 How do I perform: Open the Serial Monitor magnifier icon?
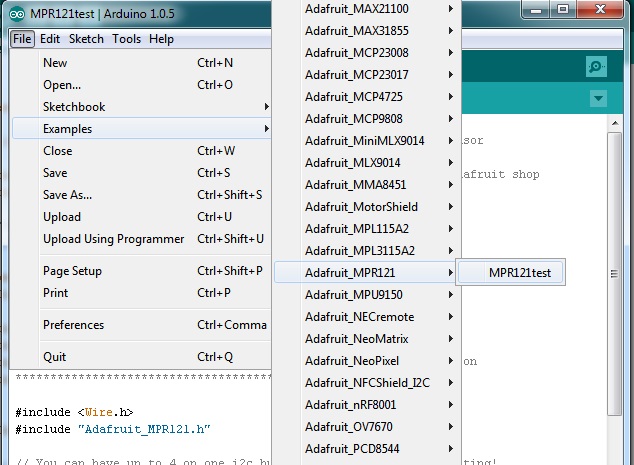(x=596, y=66)
